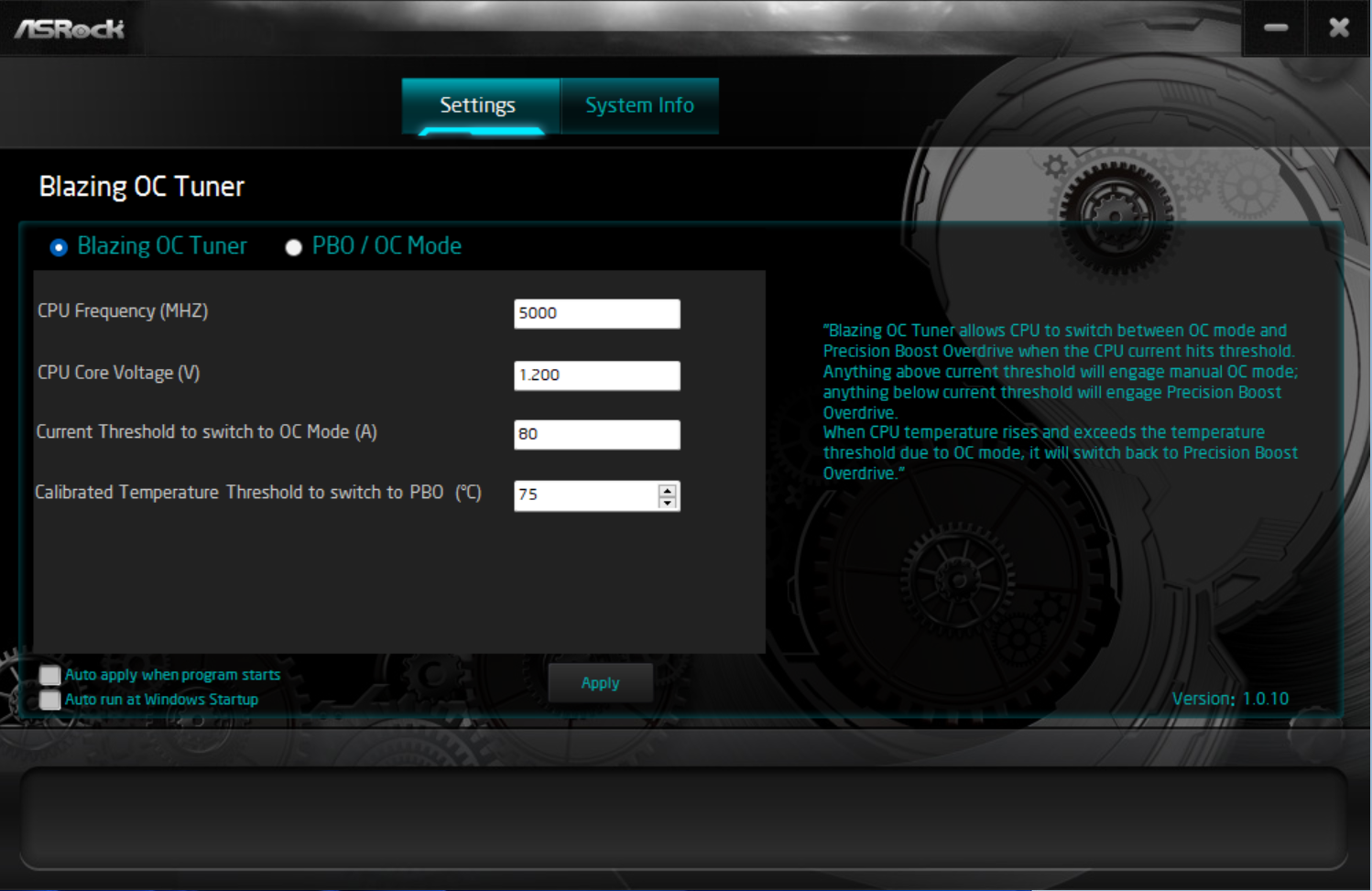The width and height of the screenshot is (1372, 891).
Task: Click the Current Threshold input box
Action: tap(596, 435)
